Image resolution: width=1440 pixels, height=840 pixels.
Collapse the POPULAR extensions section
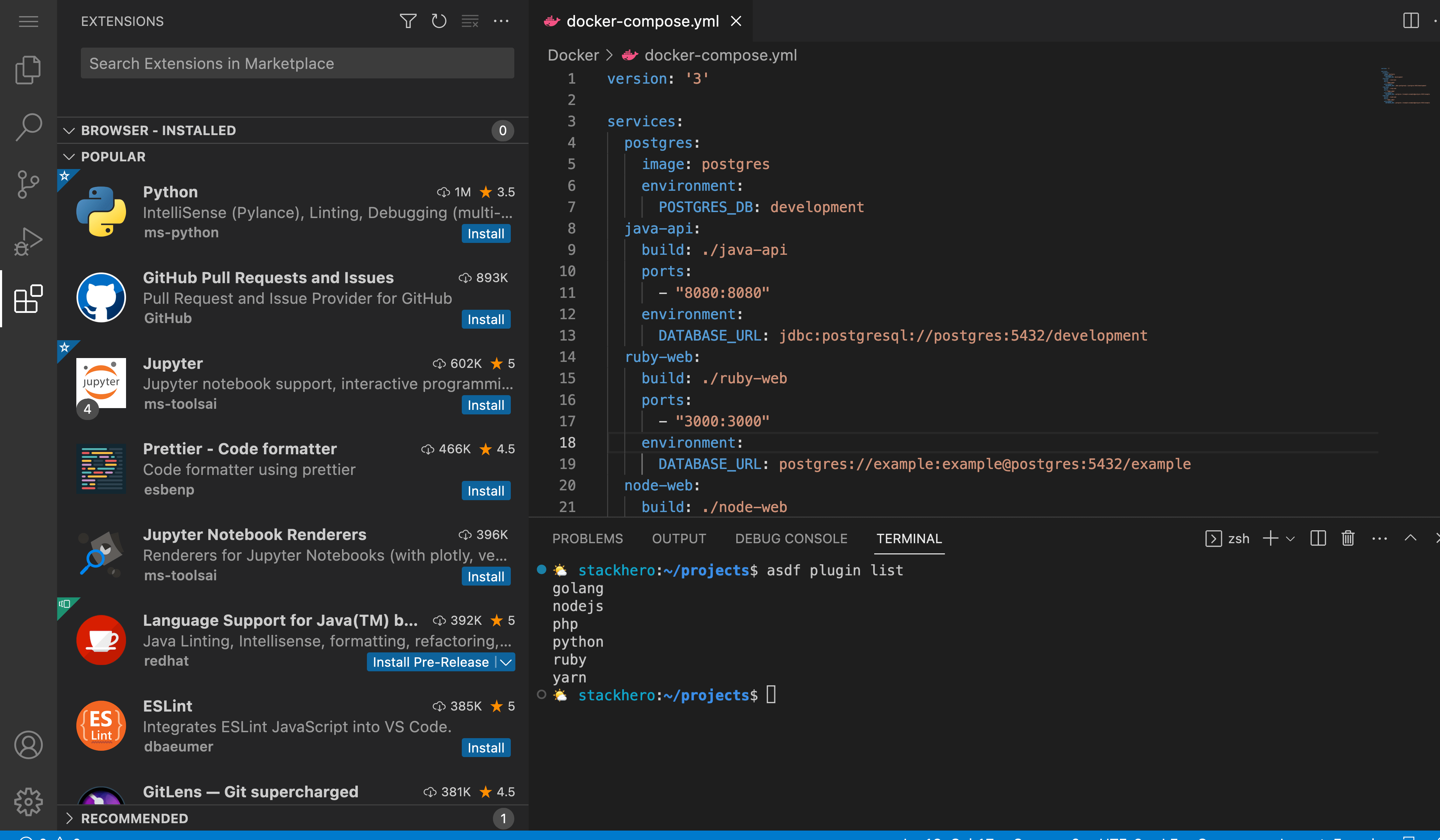(69, 156)
